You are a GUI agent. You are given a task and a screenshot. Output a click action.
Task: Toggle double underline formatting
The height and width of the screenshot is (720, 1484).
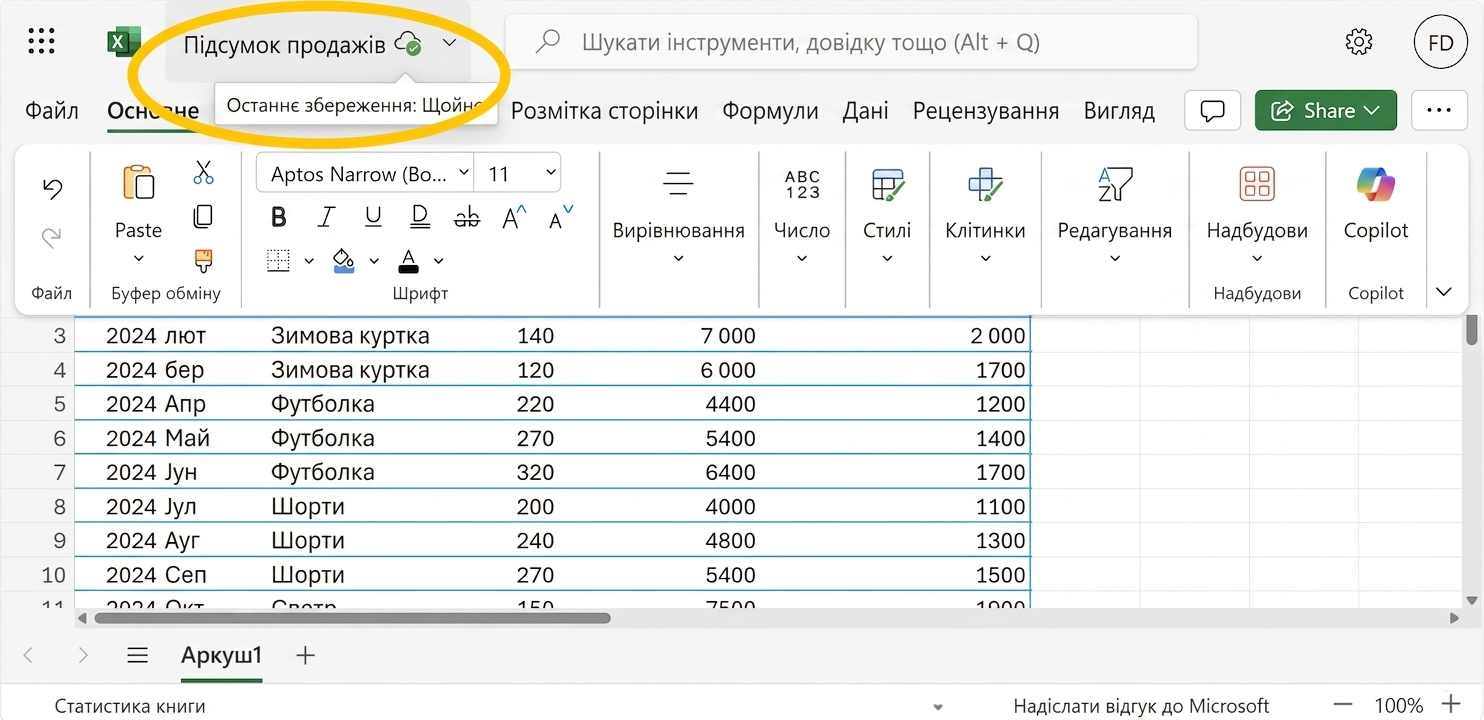click(420, 217)
